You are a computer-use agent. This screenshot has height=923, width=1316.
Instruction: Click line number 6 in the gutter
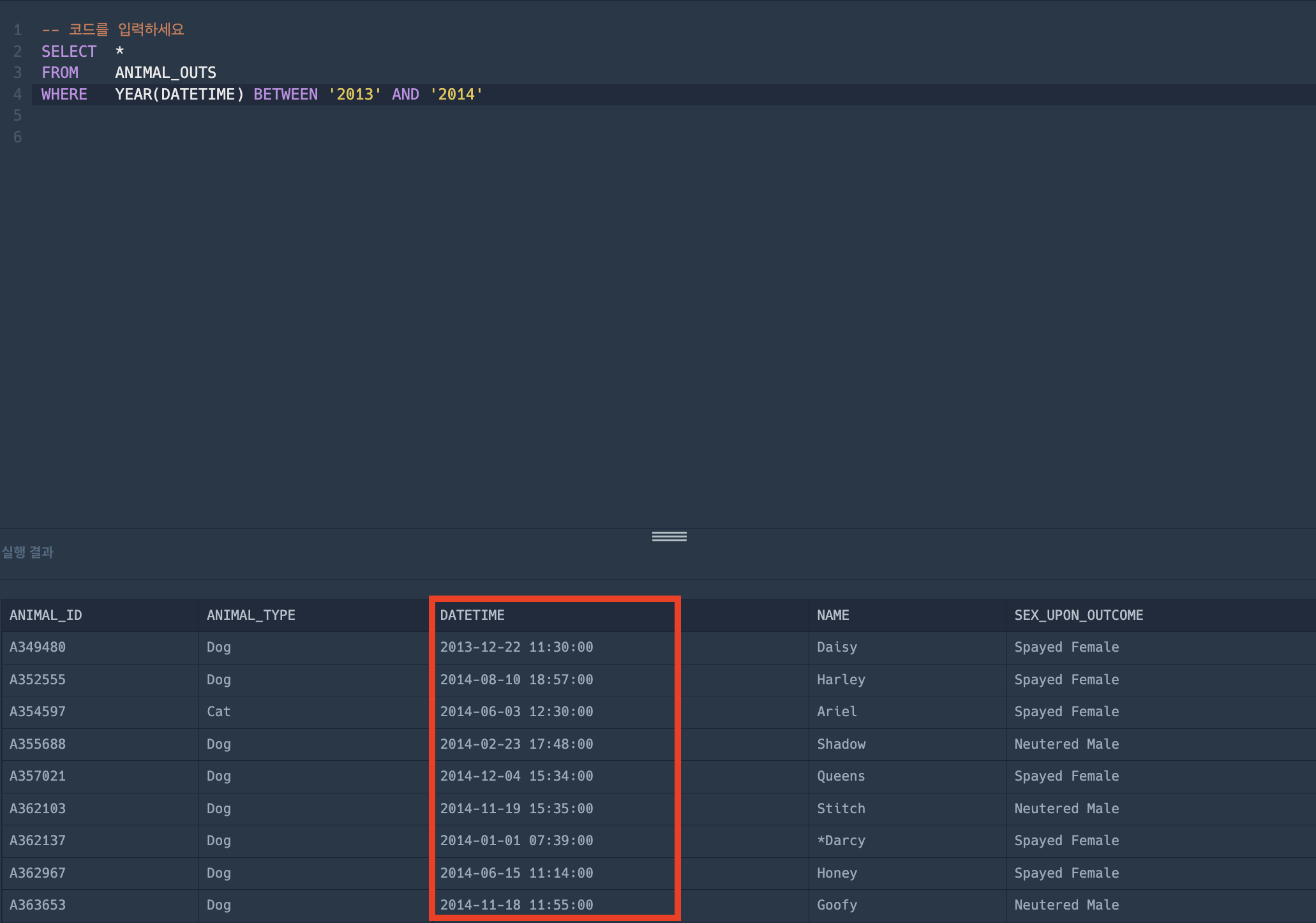pos(17,137)
